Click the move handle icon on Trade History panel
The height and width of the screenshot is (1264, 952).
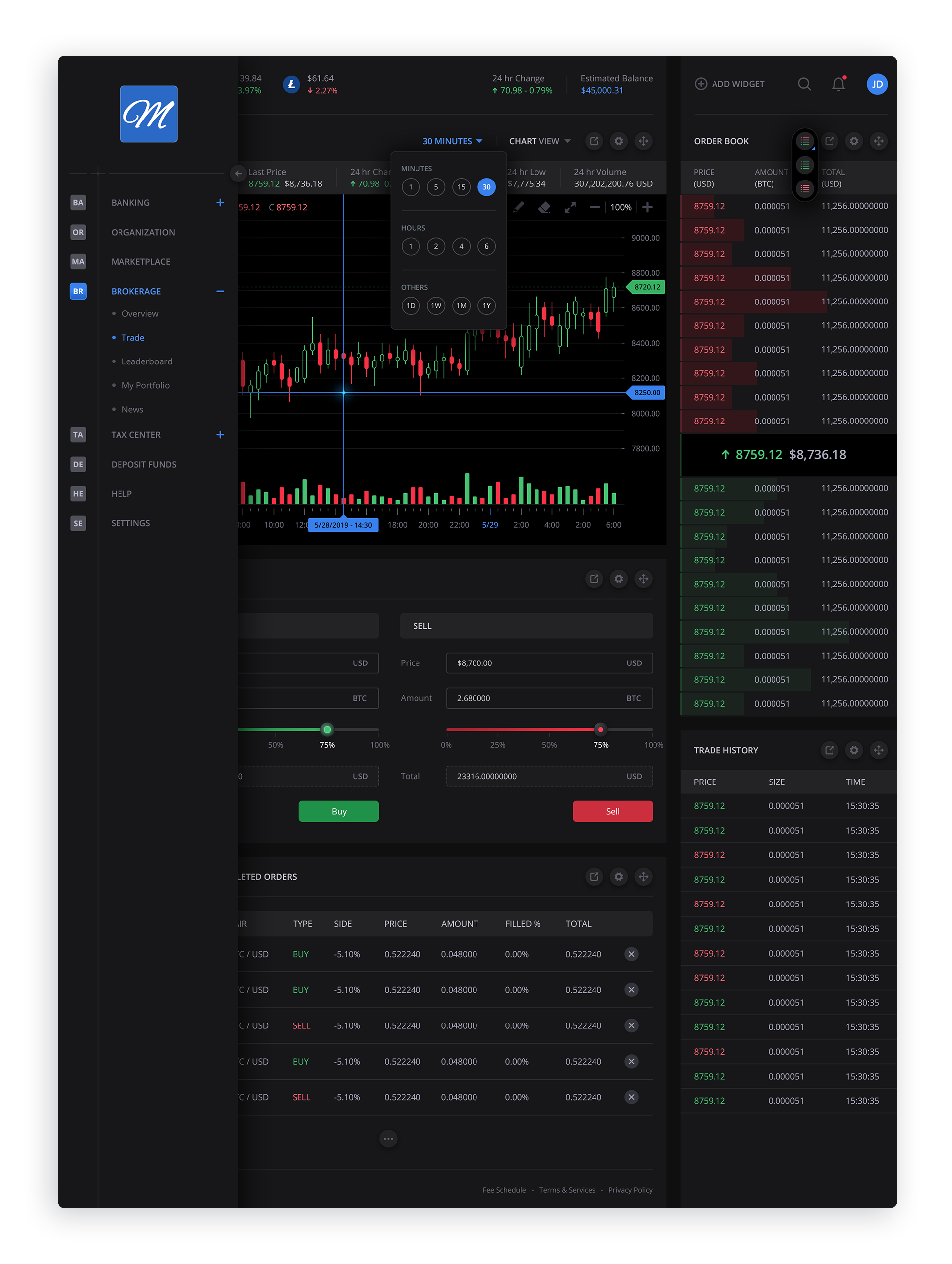point(878,750)
